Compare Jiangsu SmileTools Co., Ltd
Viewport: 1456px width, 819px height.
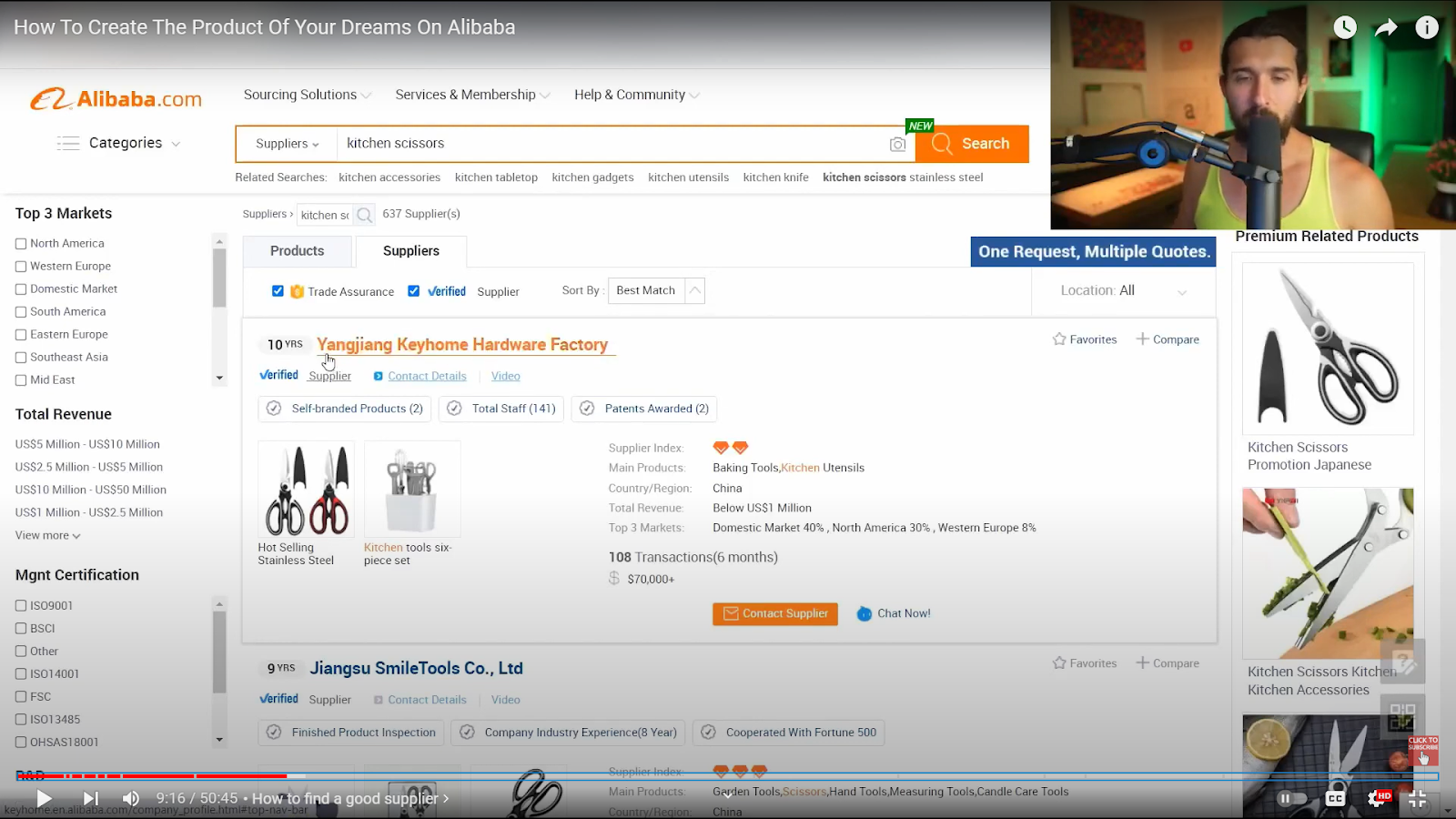(x=1168, y=663)
